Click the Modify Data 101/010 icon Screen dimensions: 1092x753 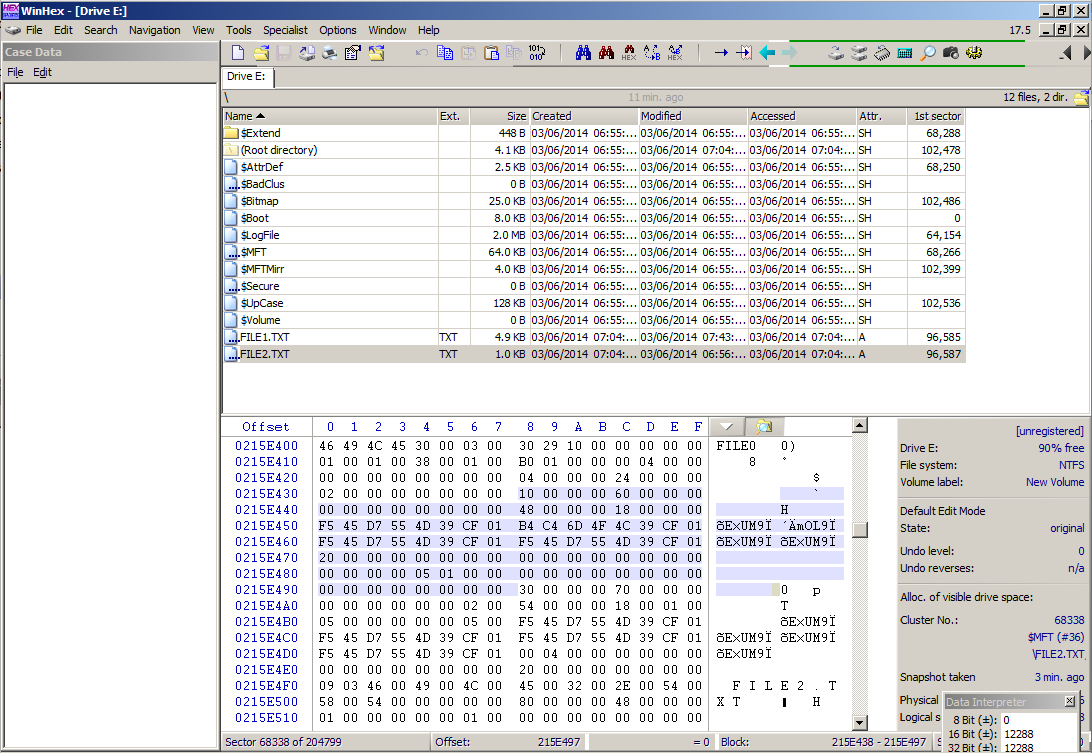(x=536, y=53)
